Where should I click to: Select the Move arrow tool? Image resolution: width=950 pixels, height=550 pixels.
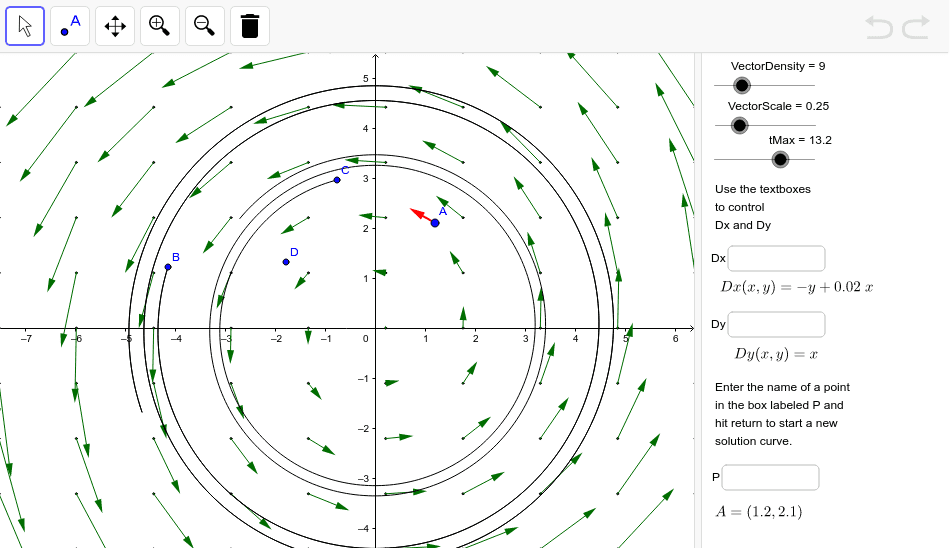tap(25, 26)
